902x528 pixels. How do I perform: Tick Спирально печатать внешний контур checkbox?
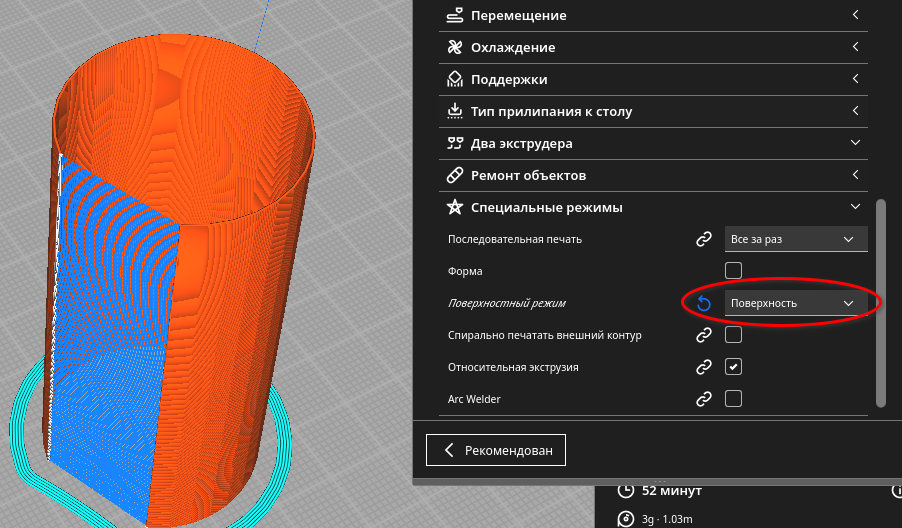coord(733,335)
